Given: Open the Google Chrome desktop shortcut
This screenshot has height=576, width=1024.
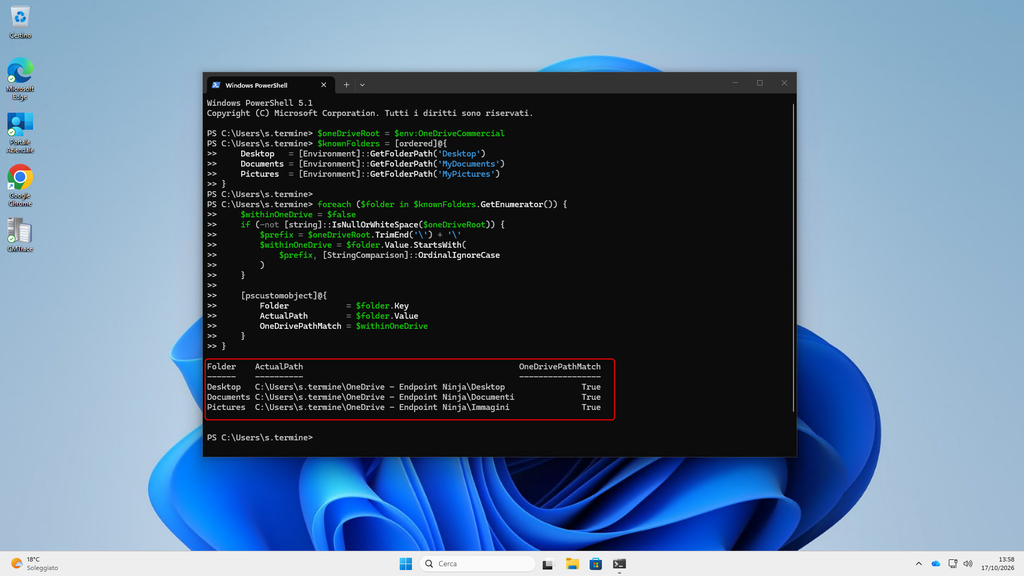Looking at the screenshot, I should point(20,185).
